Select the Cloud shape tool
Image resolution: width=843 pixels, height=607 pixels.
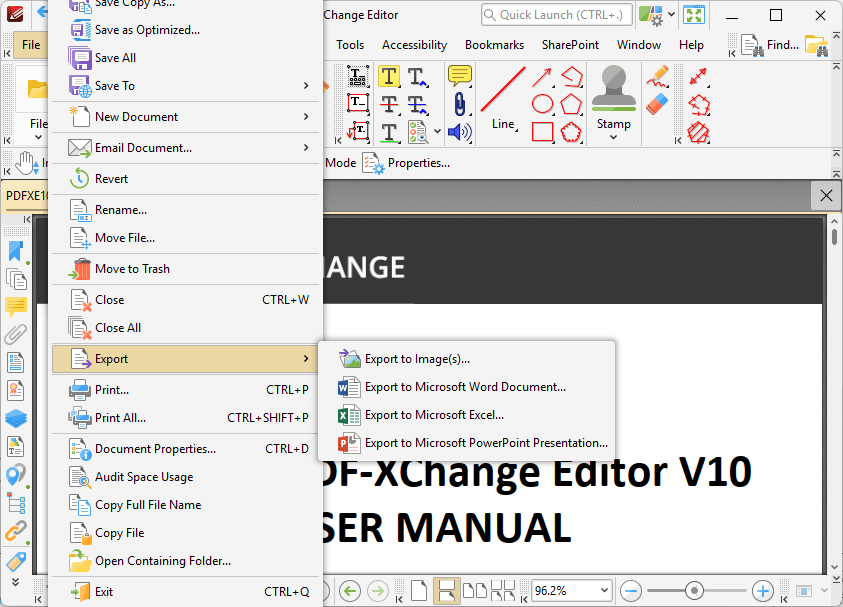(x=571, y=132)
